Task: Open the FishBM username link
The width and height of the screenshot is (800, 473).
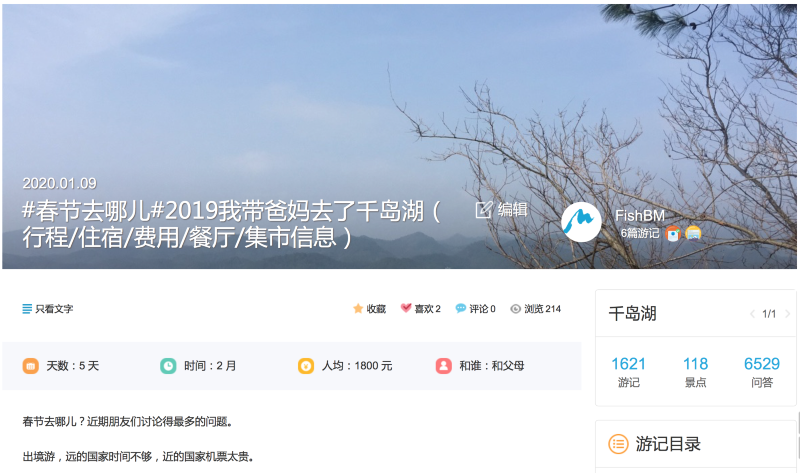Action: click(x=640, y=216)
